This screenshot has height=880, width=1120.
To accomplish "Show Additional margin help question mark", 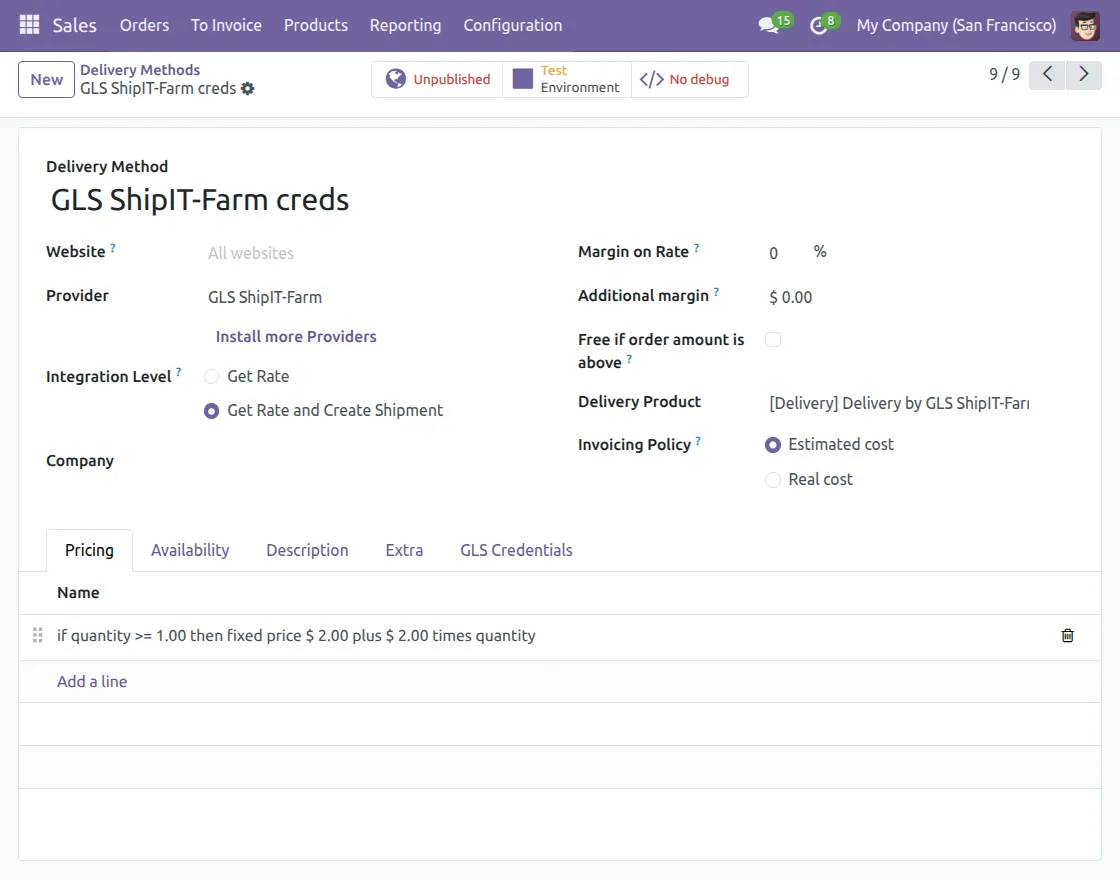I will click(x=716, y=291).
